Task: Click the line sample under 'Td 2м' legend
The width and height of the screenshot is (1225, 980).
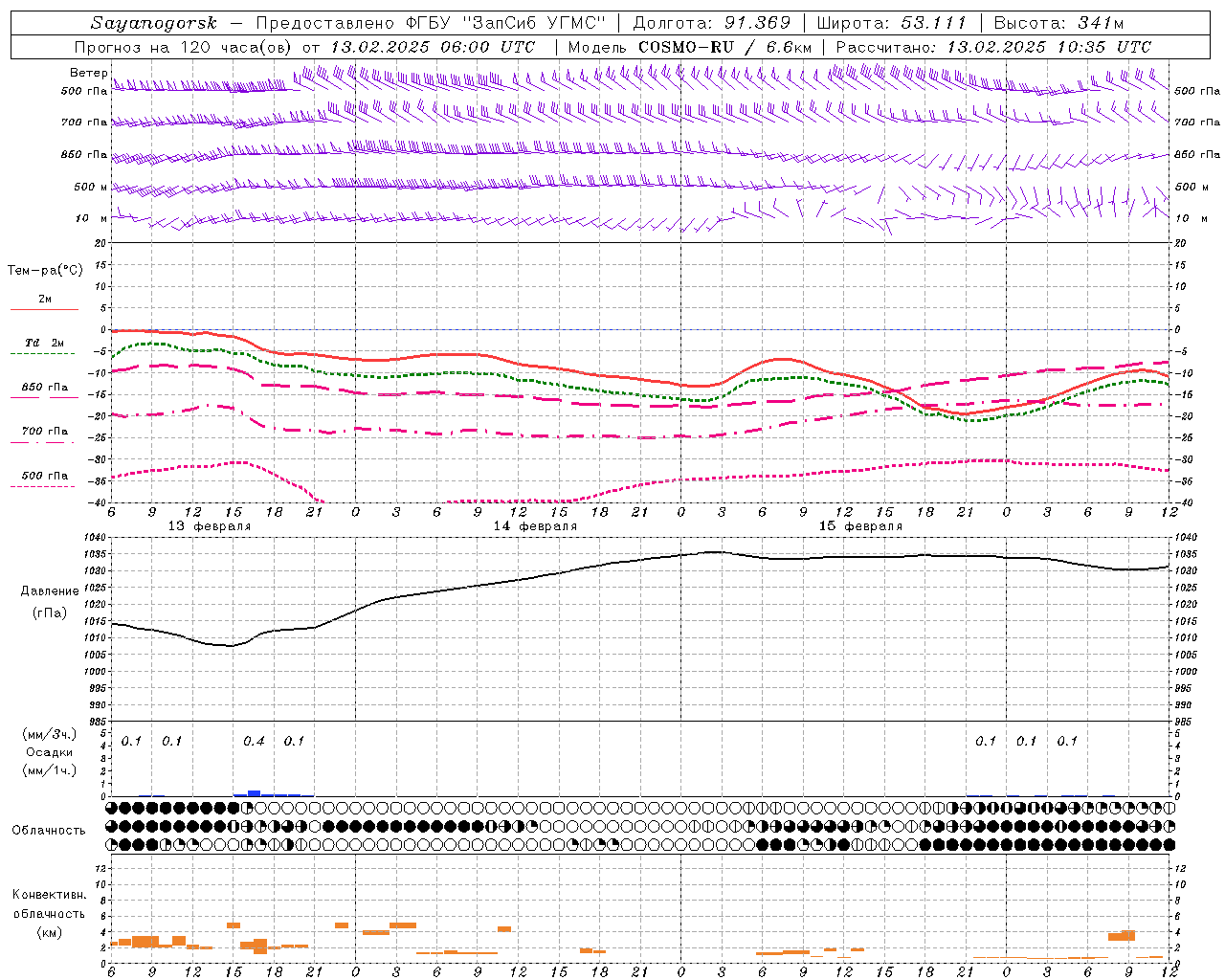Action: 43,353
